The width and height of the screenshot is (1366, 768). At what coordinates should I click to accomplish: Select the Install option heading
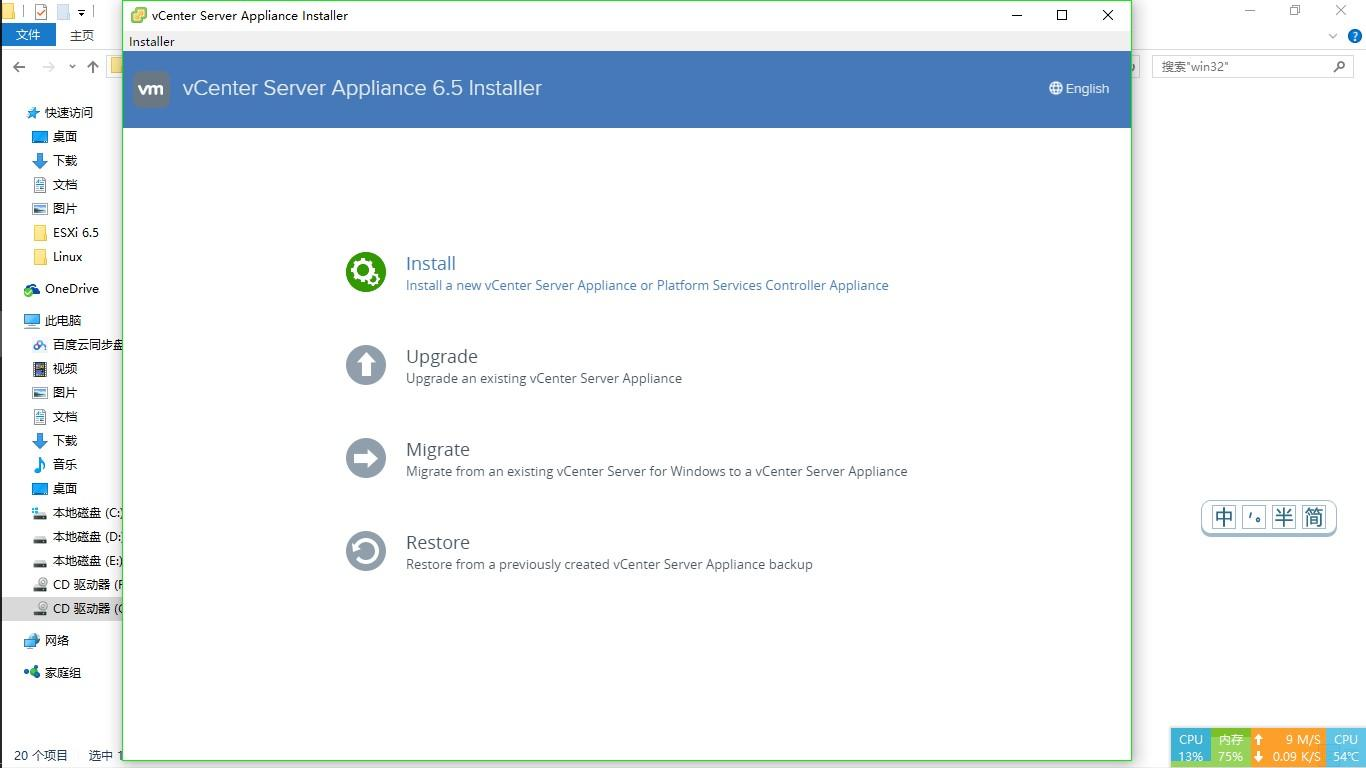(431, 263)
